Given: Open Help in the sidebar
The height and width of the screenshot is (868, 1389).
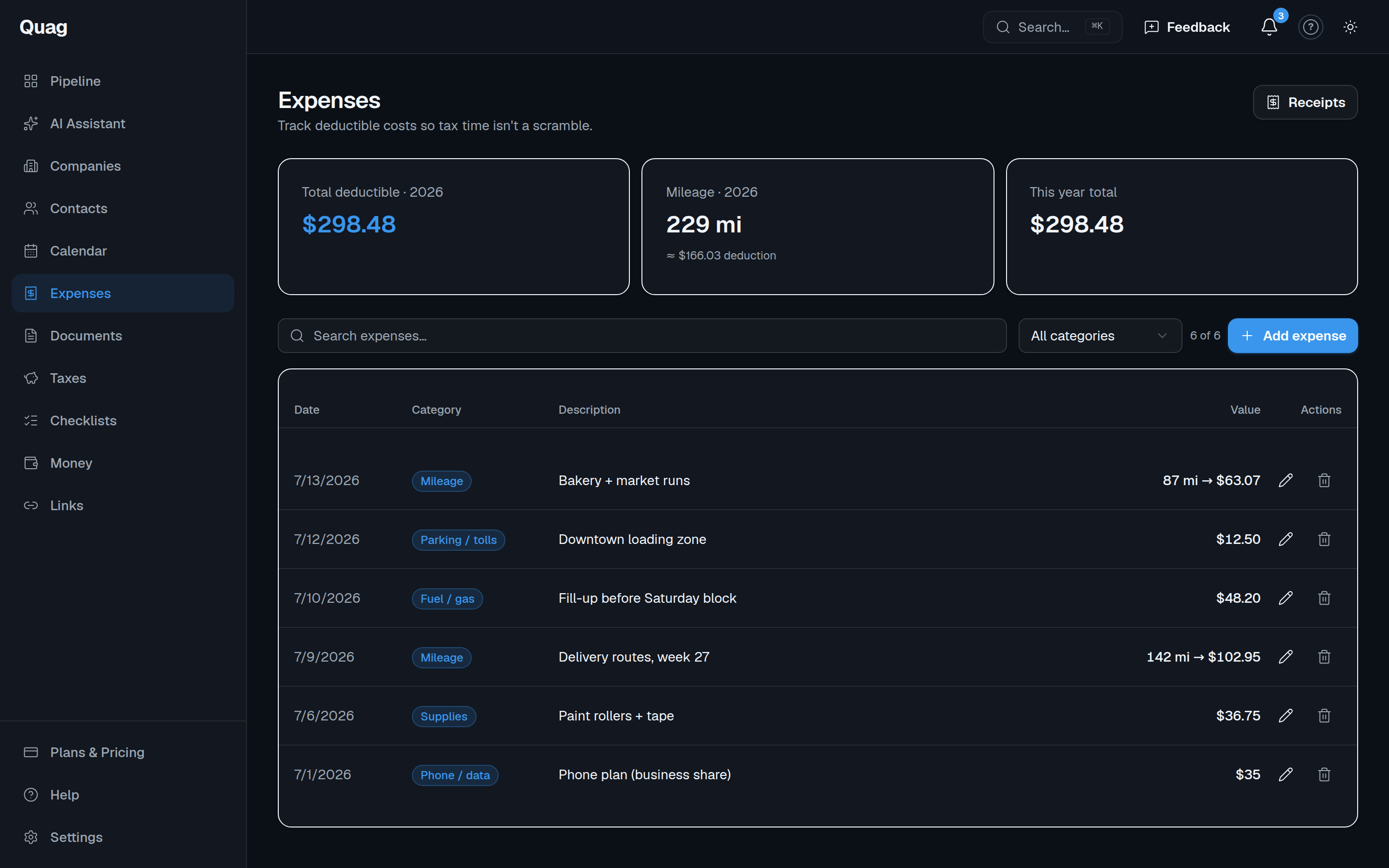Looking at the screenshot, I should tap(123, 795).
